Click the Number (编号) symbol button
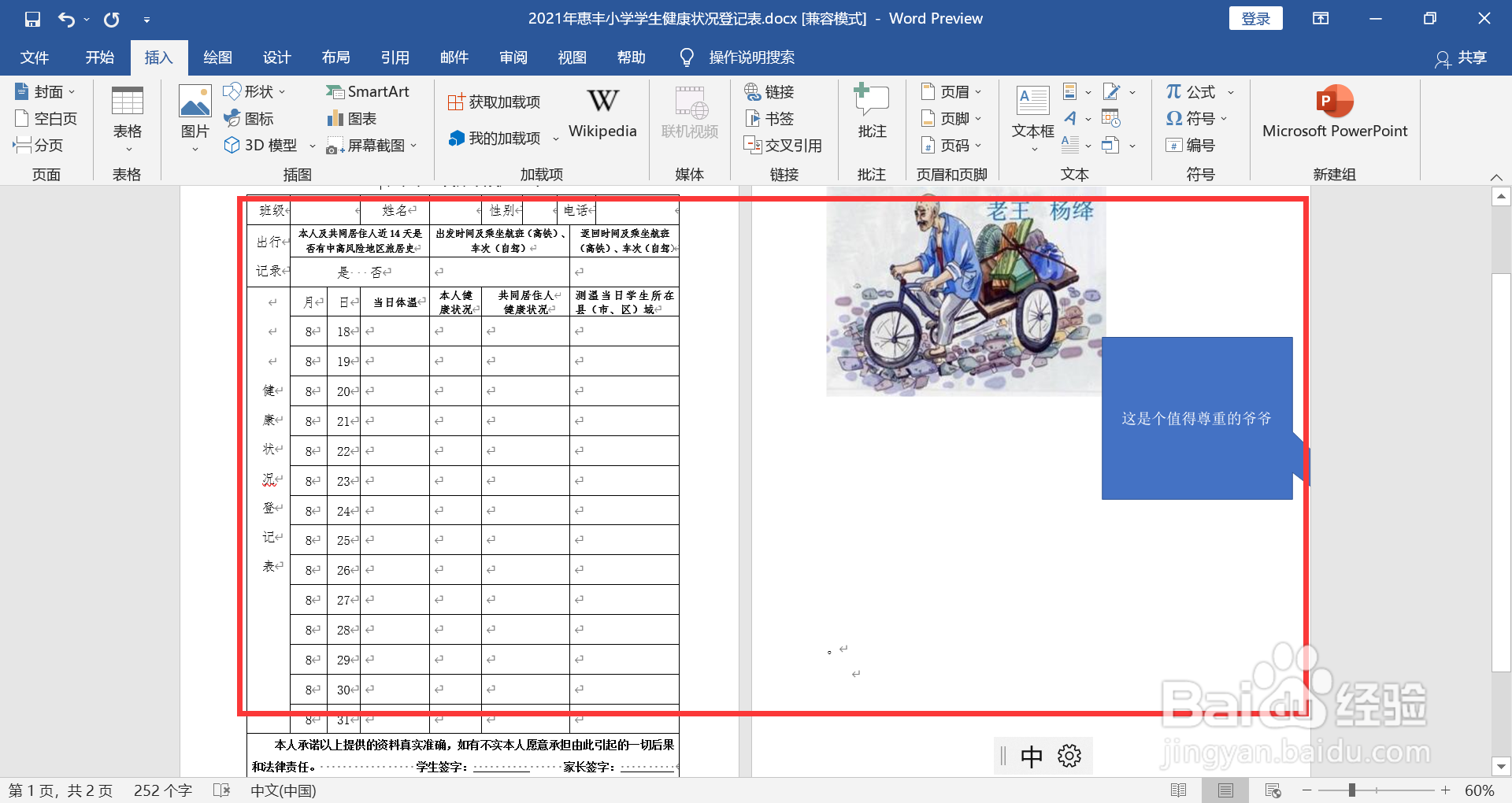Screen dimensions: 1512x803 click(x=1191, y=145)
